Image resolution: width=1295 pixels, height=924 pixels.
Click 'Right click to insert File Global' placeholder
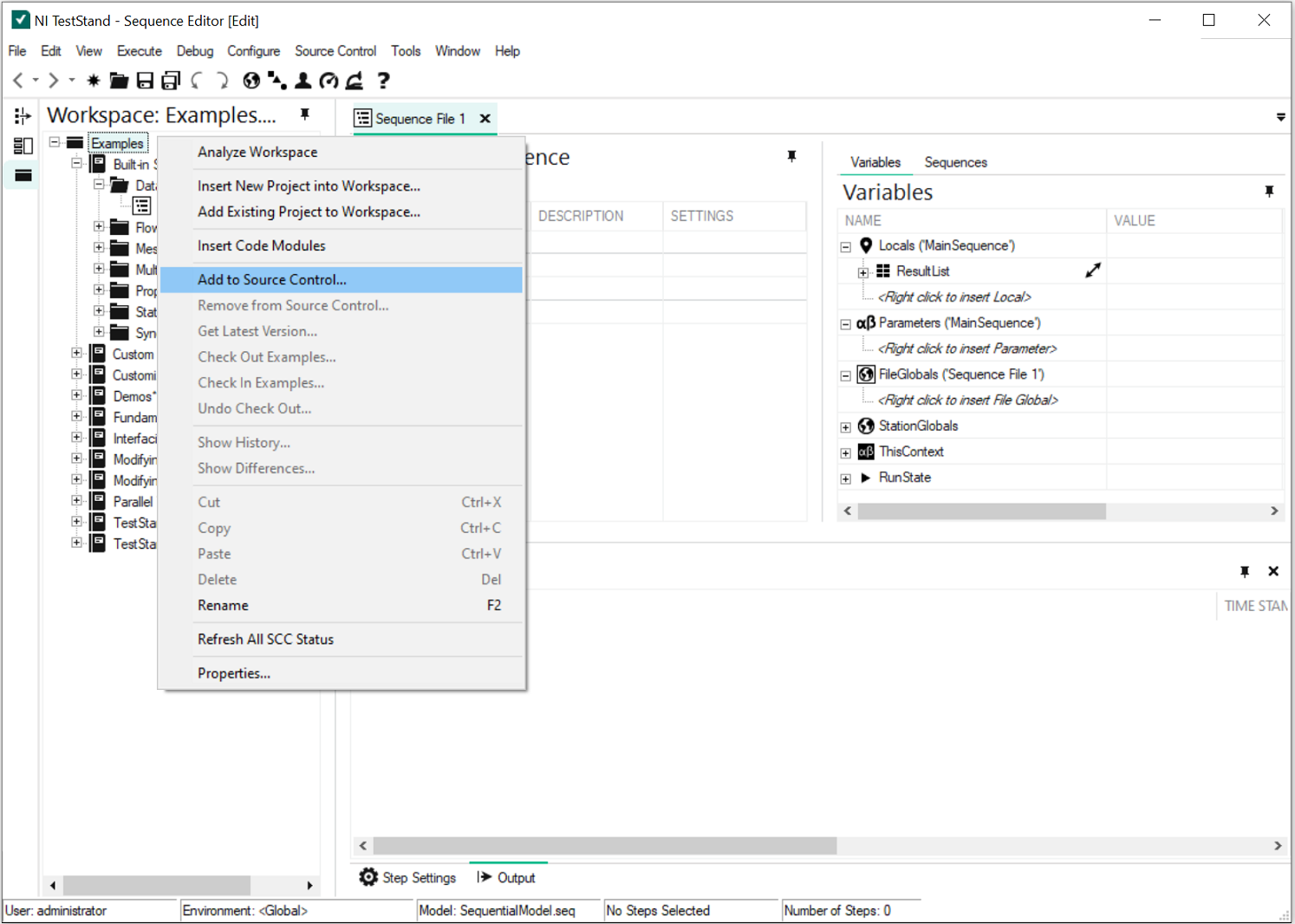[x=967, y=400]
